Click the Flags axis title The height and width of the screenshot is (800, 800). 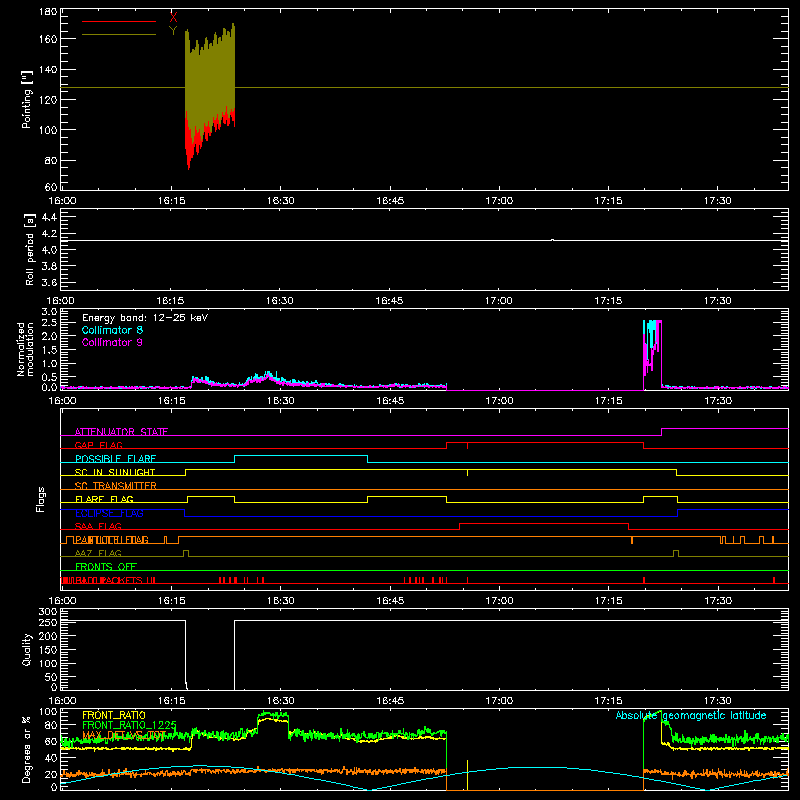[x=41, y=499]
